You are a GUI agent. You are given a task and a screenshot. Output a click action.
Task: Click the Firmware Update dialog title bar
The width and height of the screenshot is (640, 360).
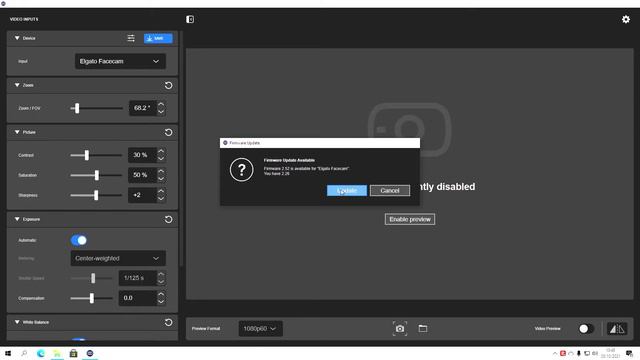pos(320,143)
